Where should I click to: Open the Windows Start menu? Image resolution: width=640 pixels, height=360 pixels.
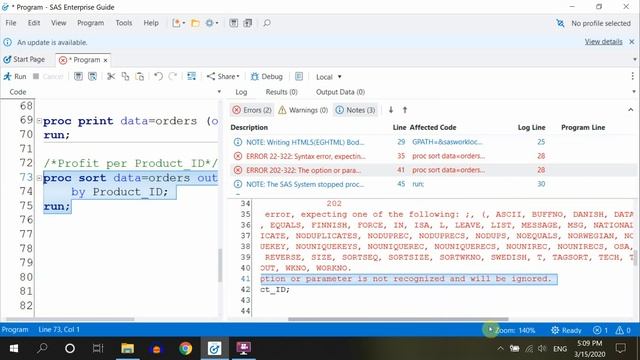click(14, 348)
